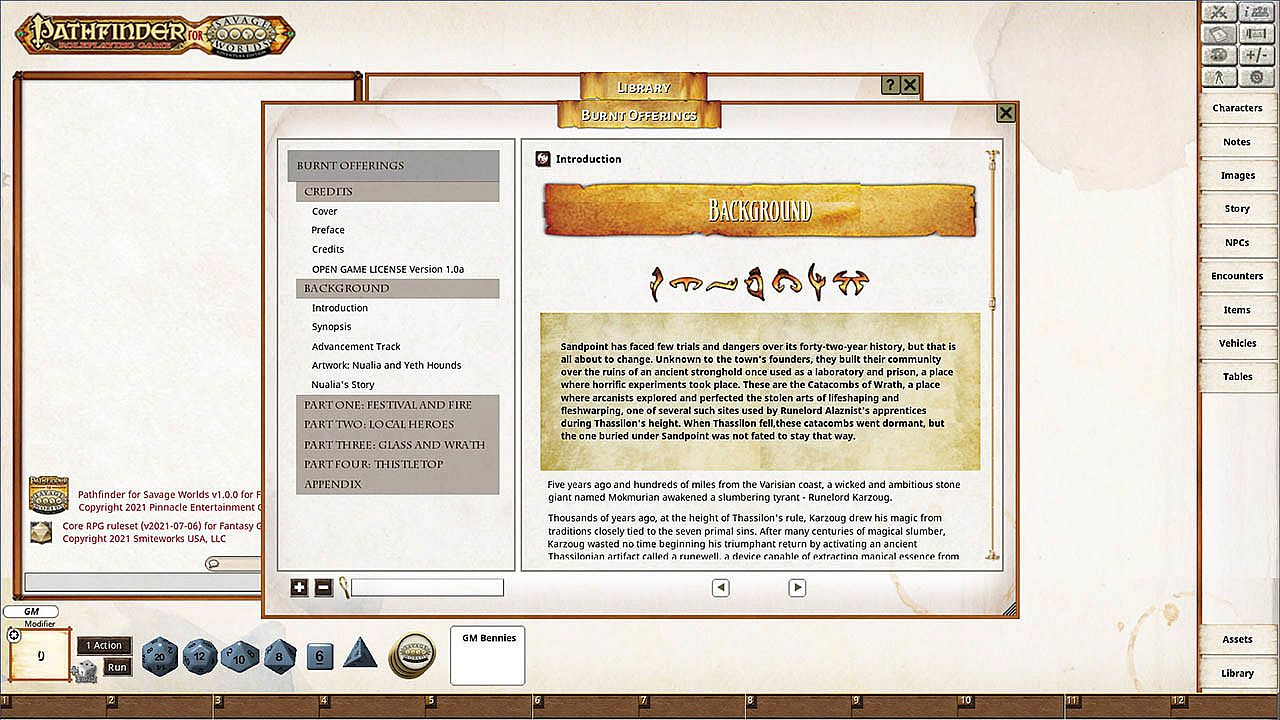
Task: Expand Part One: Festival and Fire
Action: click(398, 405)
